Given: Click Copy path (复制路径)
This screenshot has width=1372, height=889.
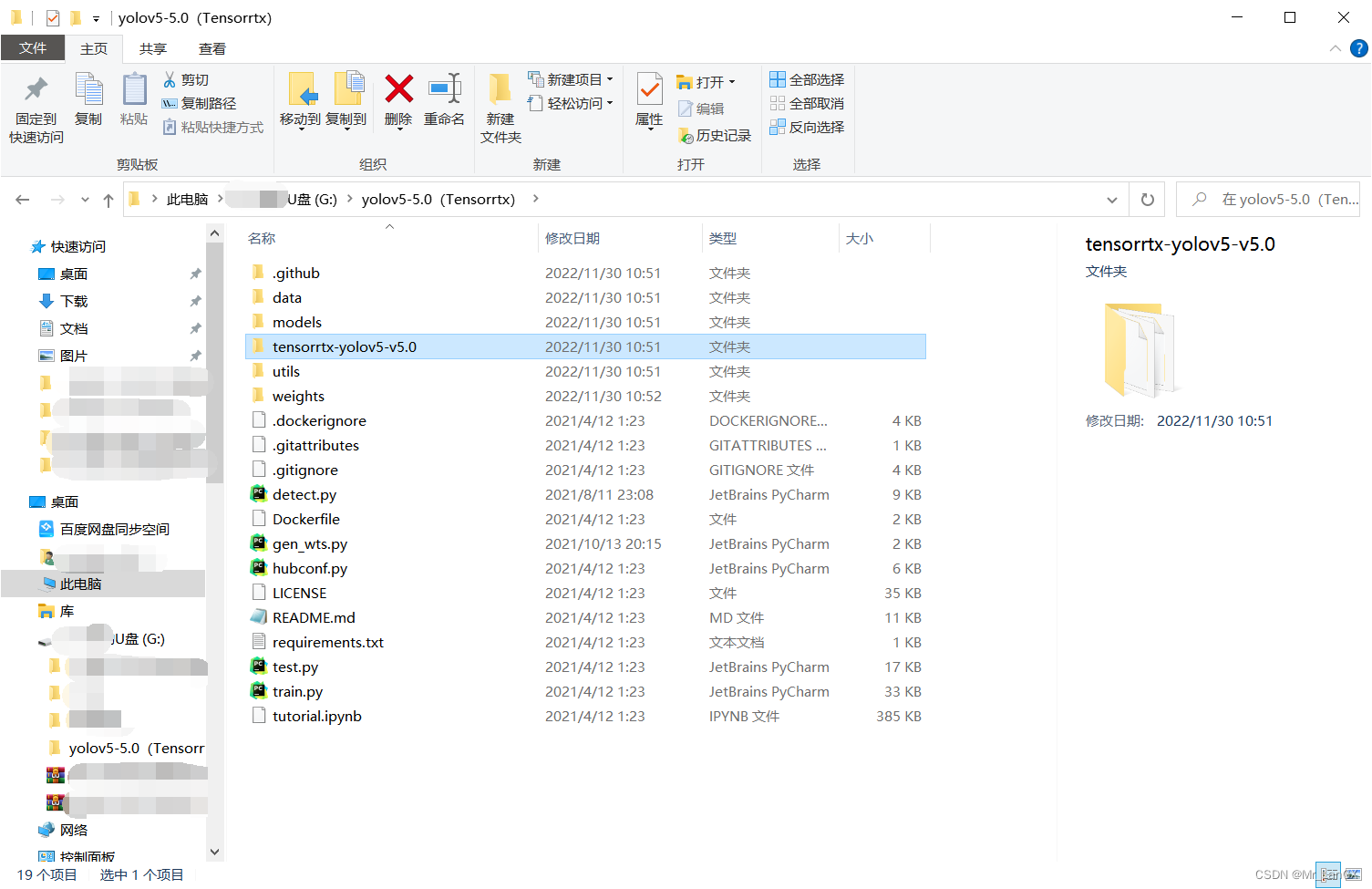Looking at the screenshot, I should 199,104.
